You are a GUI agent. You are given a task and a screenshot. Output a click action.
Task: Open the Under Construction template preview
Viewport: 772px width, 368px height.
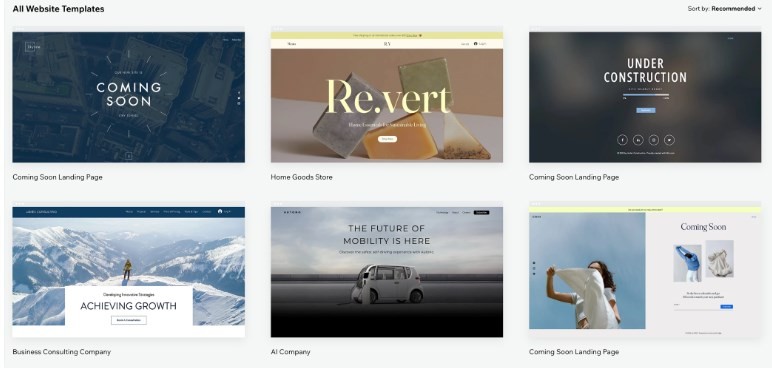tap(645, 97)
